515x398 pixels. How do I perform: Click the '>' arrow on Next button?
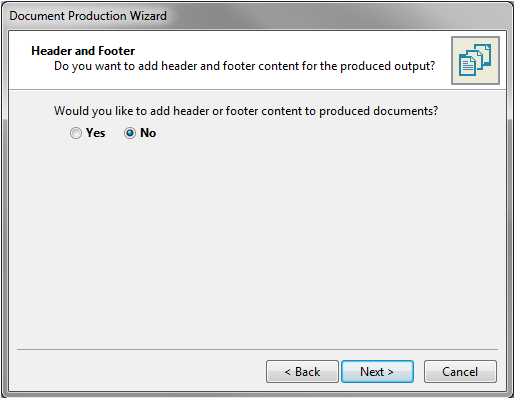pyautogui.click(x=390, y=372)
